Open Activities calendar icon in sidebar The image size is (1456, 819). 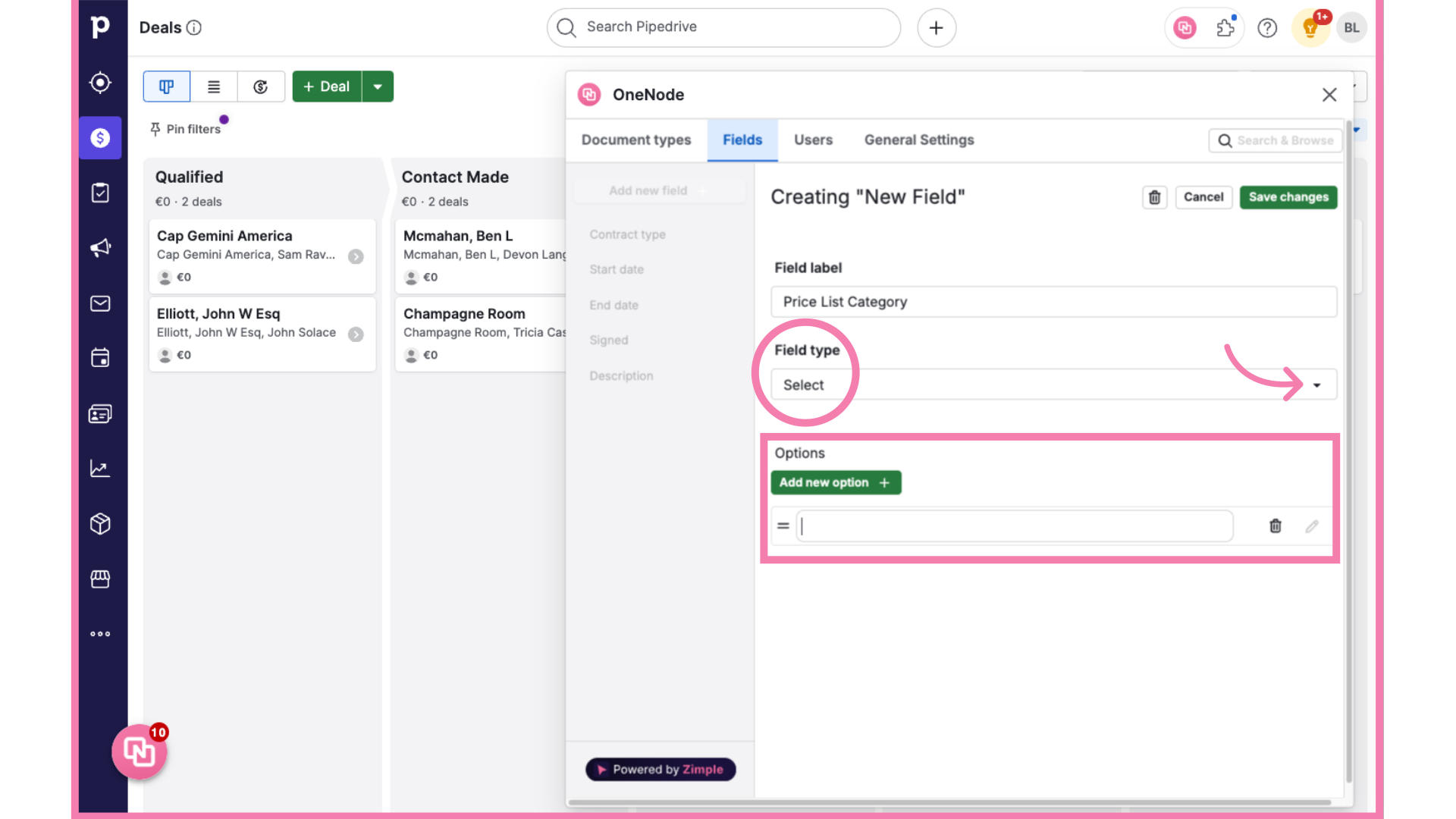(x=100, y=358)
